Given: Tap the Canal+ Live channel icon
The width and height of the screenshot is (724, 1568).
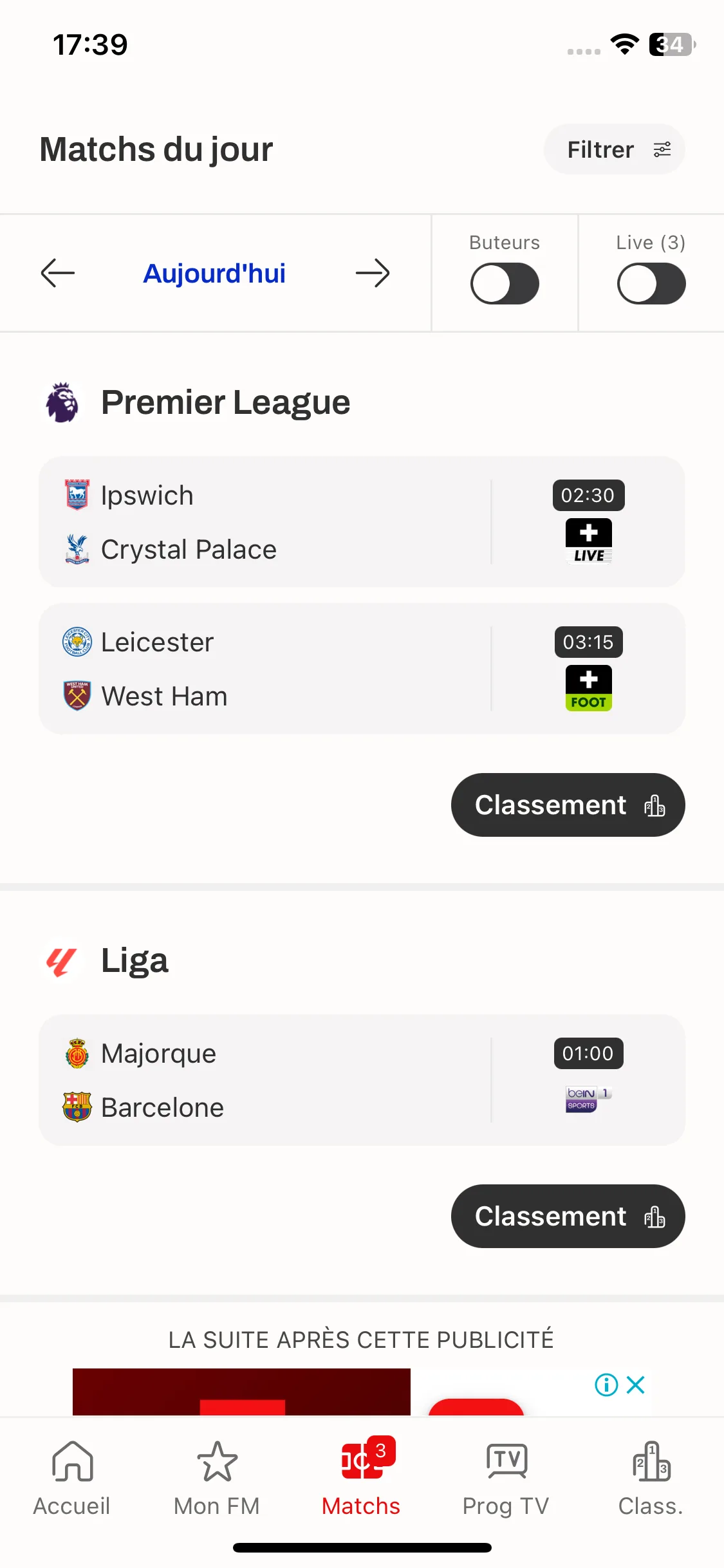Looking at the screenshot, I should (588, 541).
